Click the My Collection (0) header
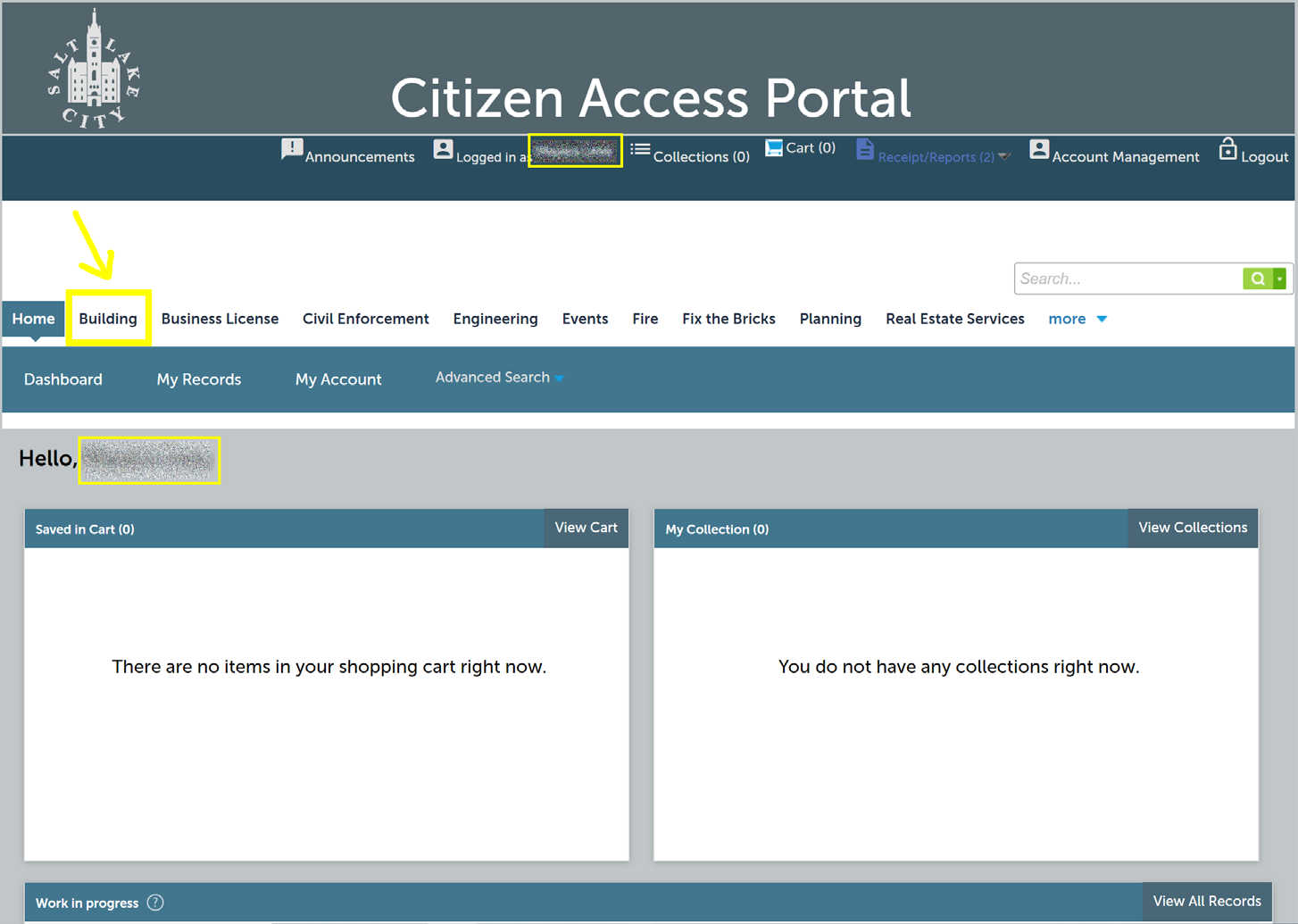The width and height of the screenshot is (1298, 924). (x=717, y=529)
